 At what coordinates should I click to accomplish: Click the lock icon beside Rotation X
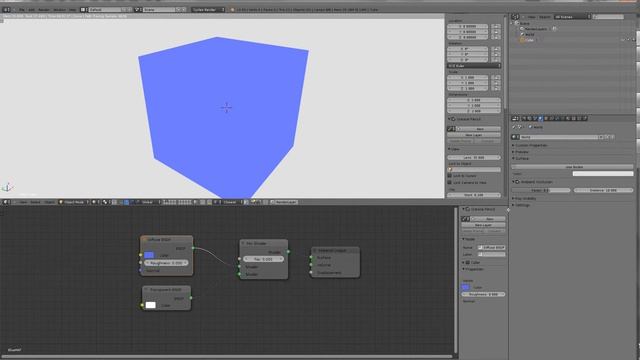(496, 49)
